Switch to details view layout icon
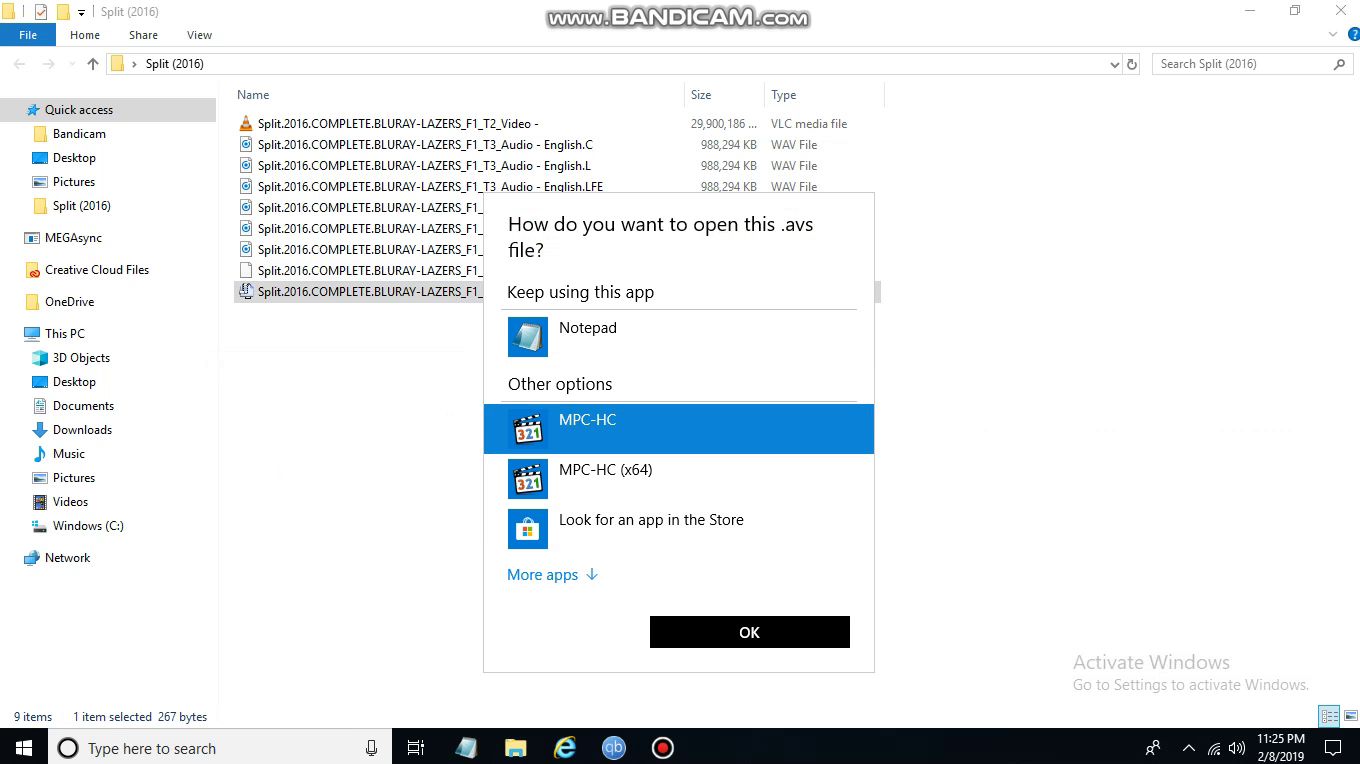The image size is (1360, 764). (1329, 716)
